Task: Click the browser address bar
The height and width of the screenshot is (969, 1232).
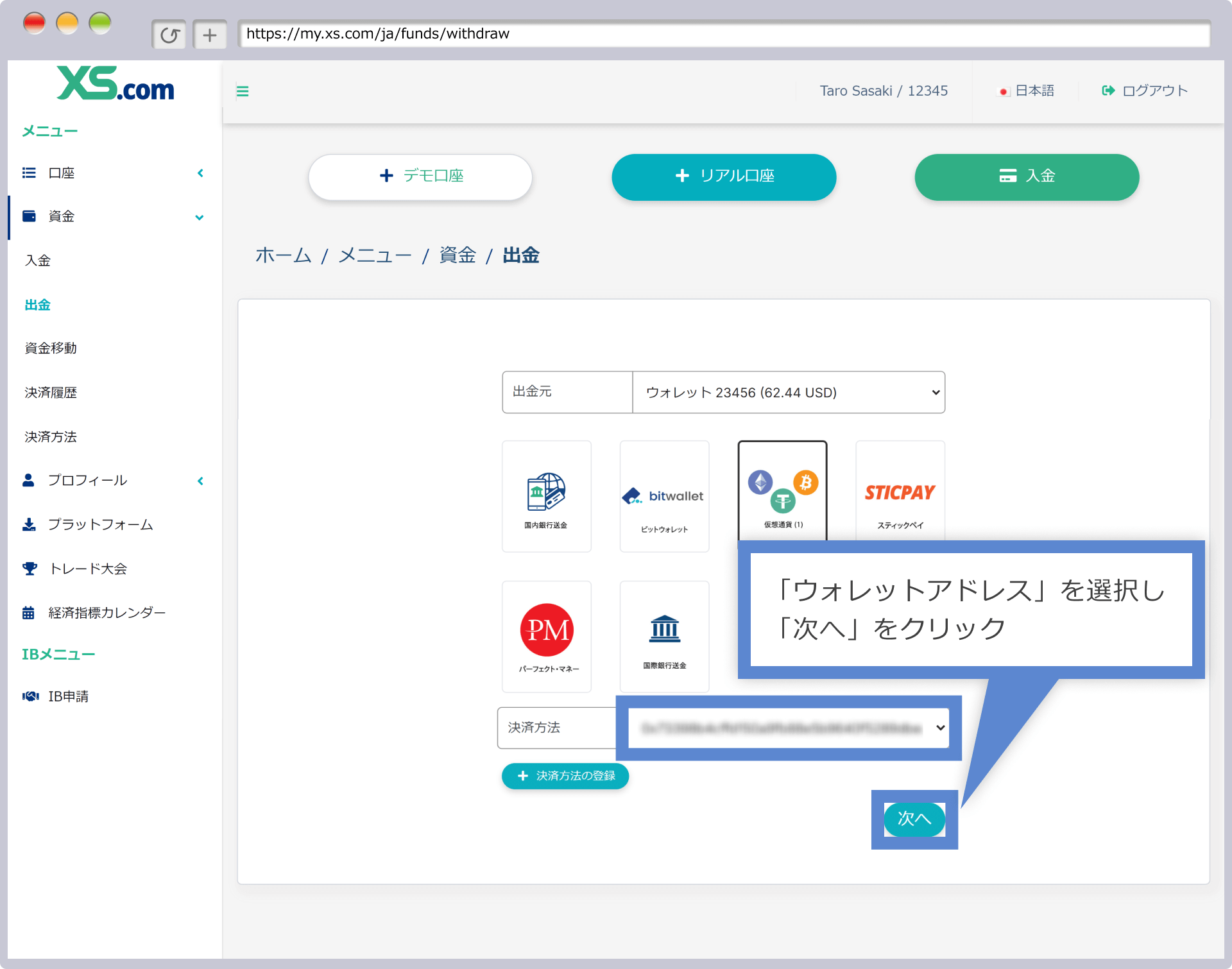Action: [x=724, y=34]
